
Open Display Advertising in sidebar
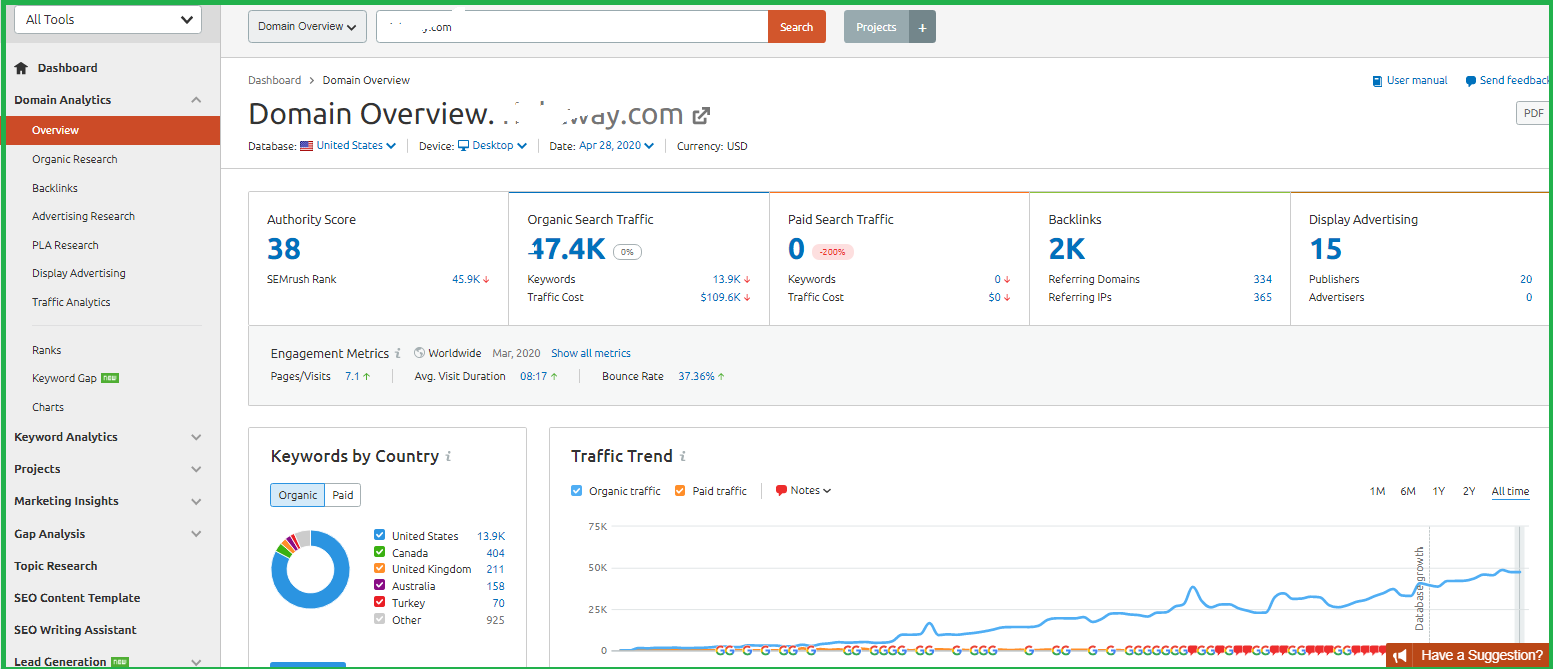(x=79, y=273)
